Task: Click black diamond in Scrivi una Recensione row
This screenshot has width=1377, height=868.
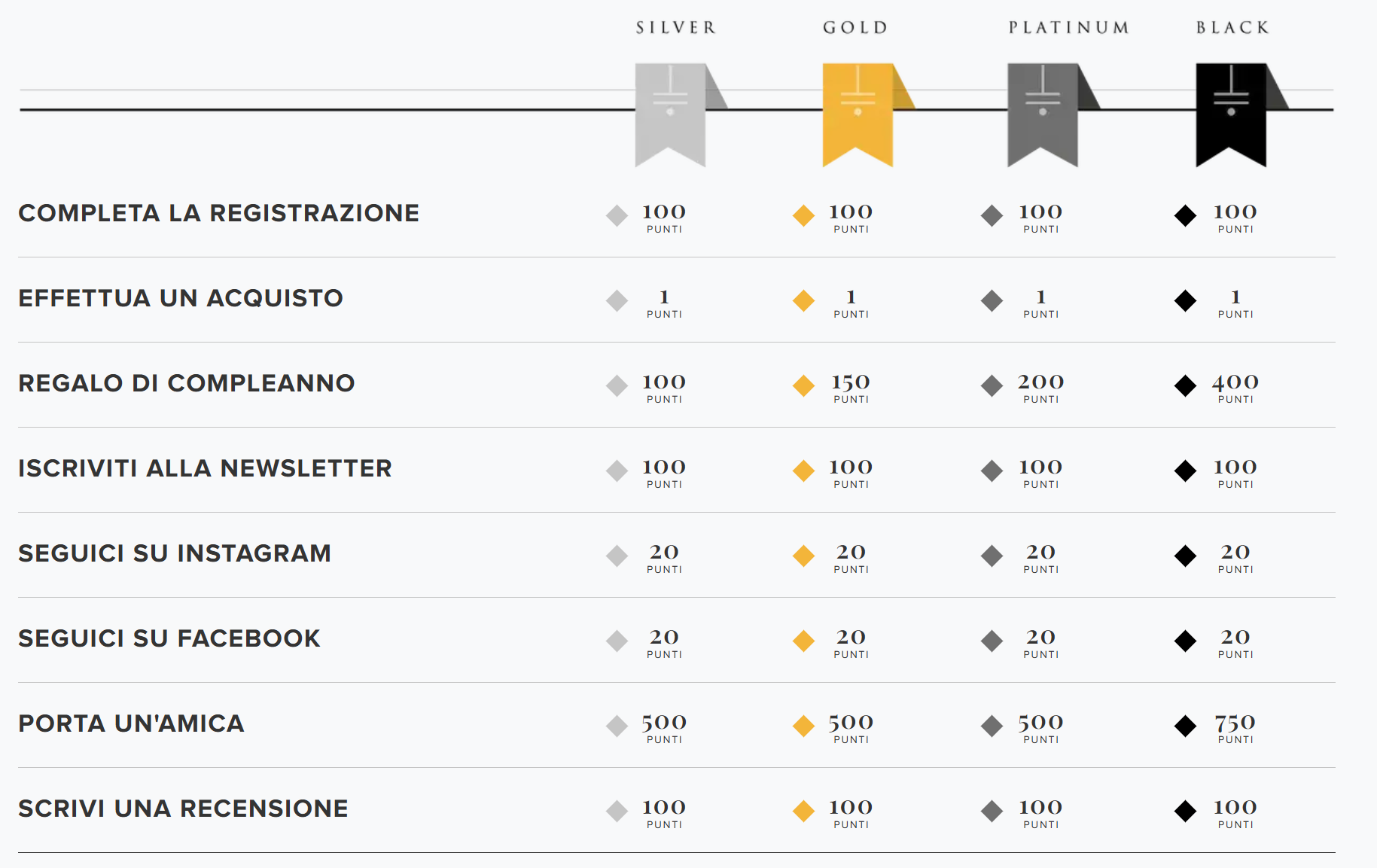Action: point(1185,811)
